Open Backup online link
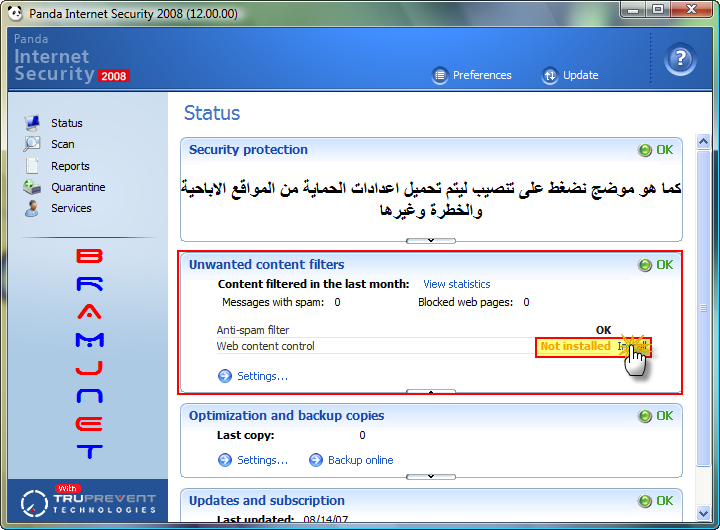This screenshot has width=720, height=530. coord(360,460)
